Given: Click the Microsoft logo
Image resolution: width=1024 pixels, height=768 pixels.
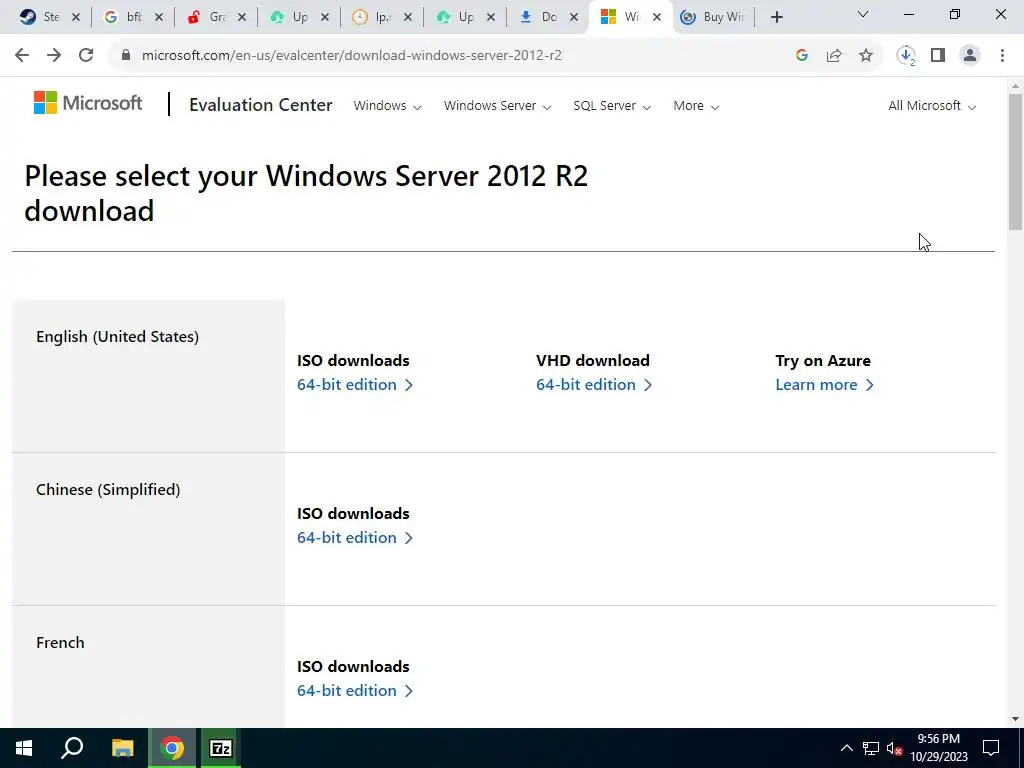Looking at the screenshot, I should click(88, 103).
